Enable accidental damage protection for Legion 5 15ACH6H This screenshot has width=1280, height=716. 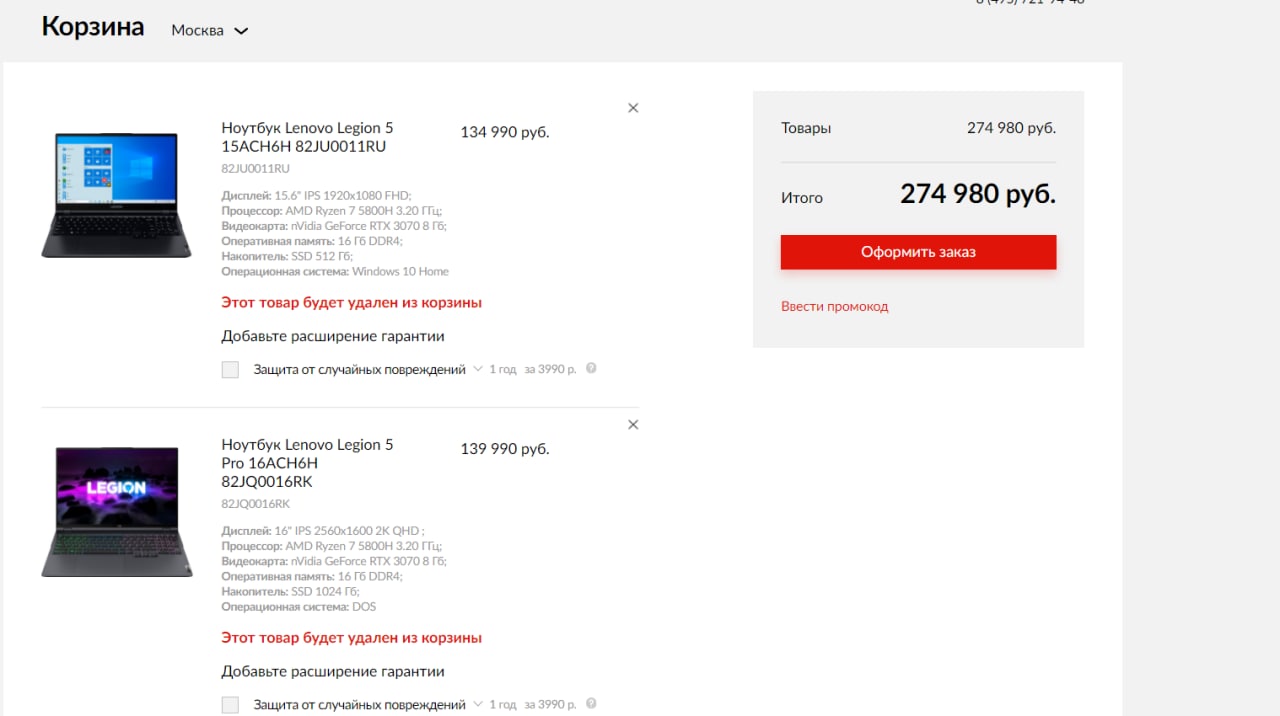coord(230,370)
